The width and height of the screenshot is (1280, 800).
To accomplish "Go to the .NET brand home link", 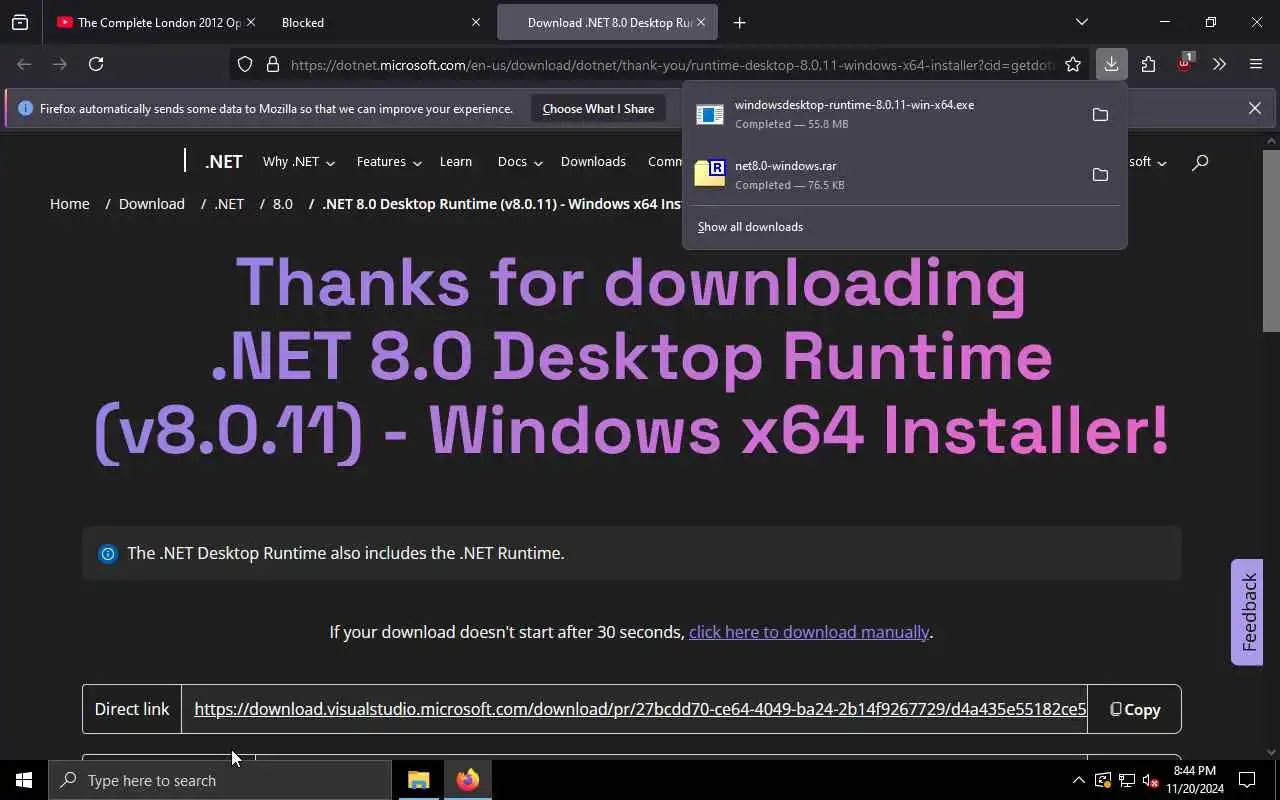I will tap(224, 162).
